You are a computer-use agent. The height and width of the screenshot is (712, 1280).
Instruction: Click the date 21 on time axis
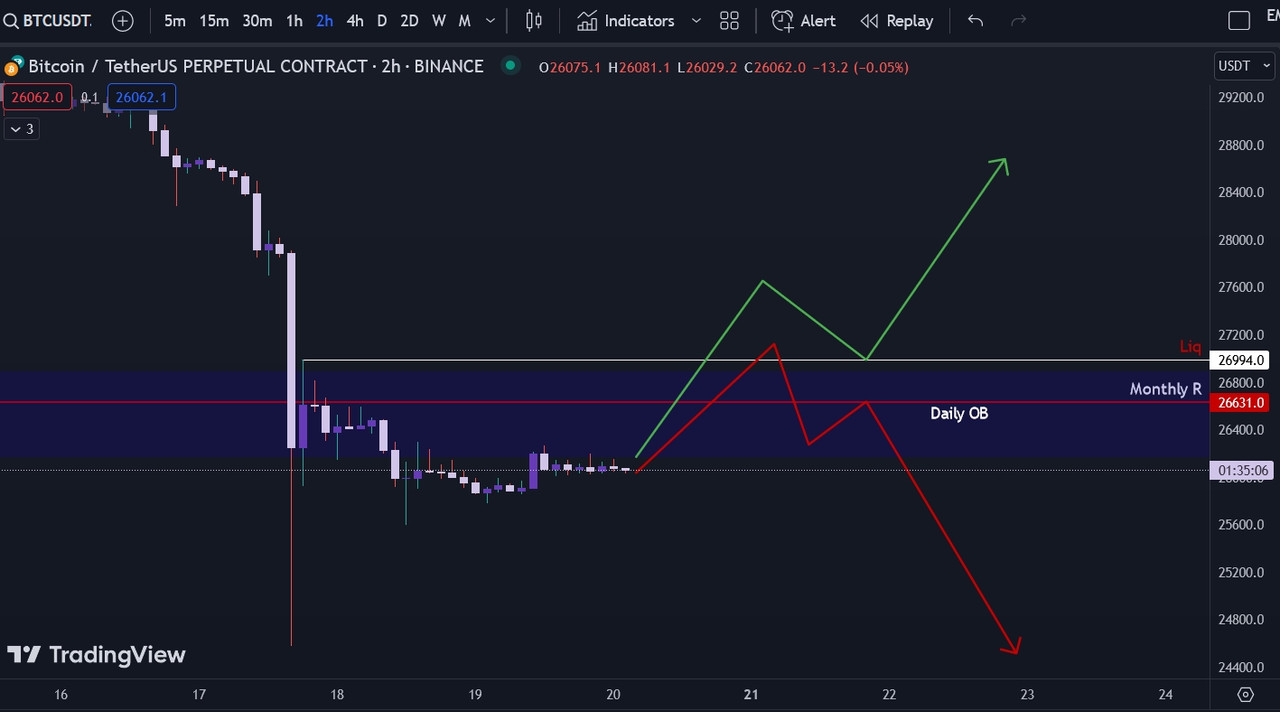pos(751,694)
